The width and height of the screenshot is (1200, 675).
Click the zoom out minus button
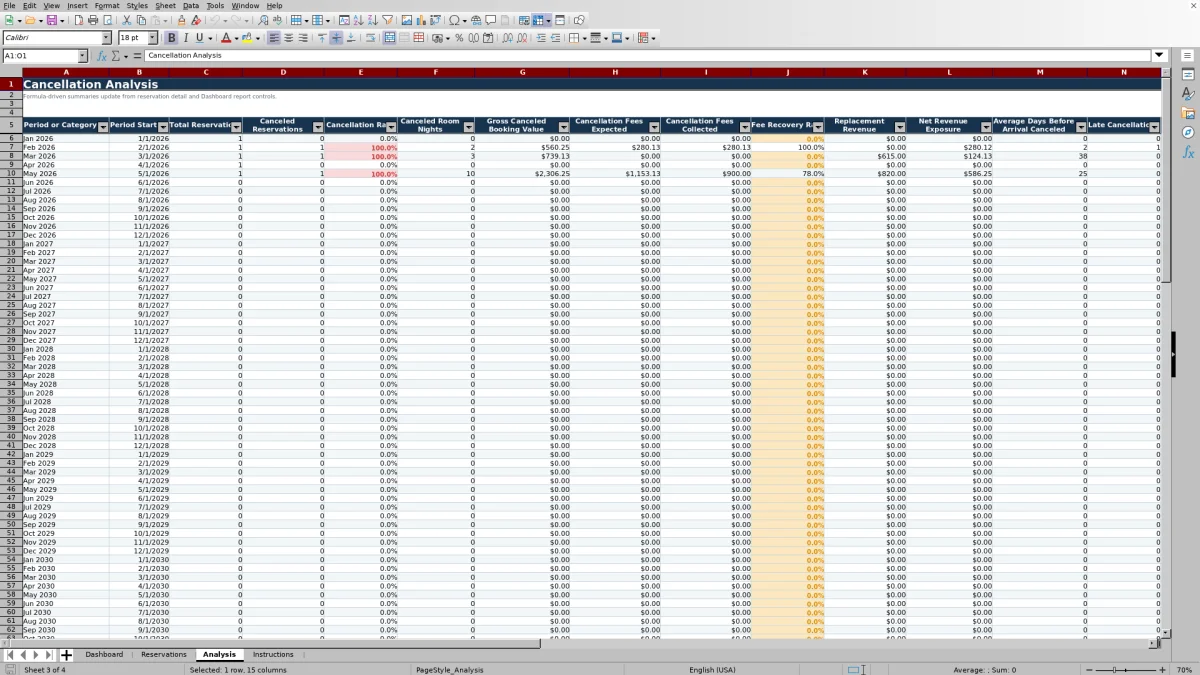1090,670
